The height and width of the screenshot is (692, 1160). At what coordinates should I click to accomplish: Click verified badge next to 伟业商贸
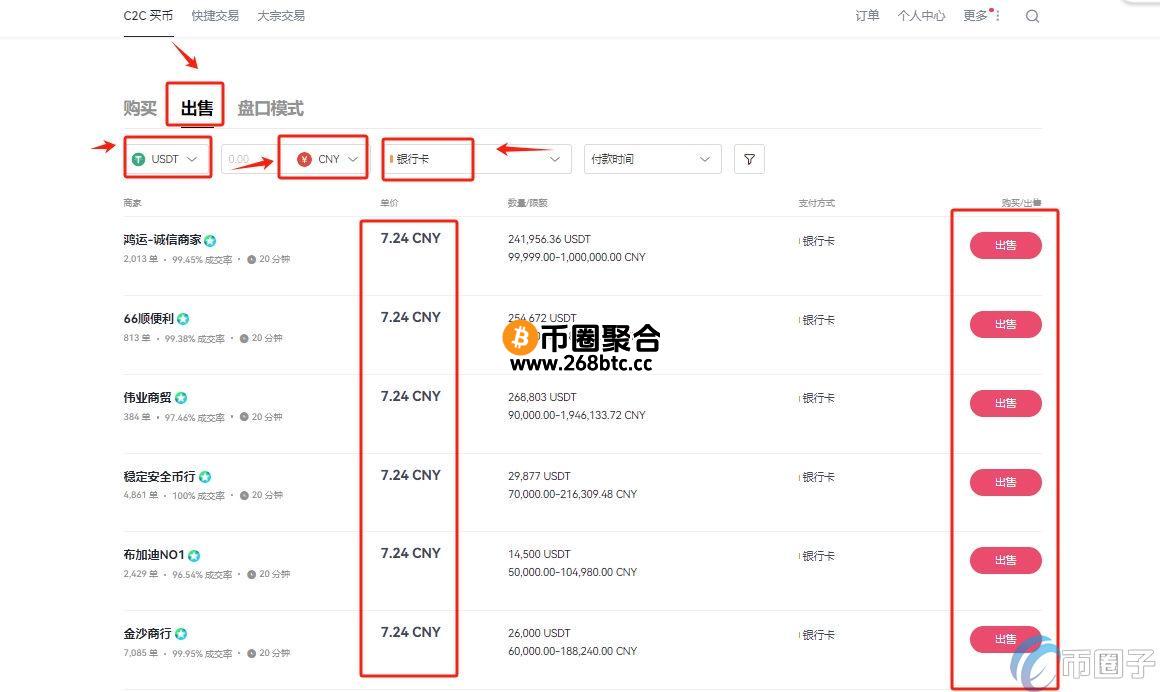[181, 398]
